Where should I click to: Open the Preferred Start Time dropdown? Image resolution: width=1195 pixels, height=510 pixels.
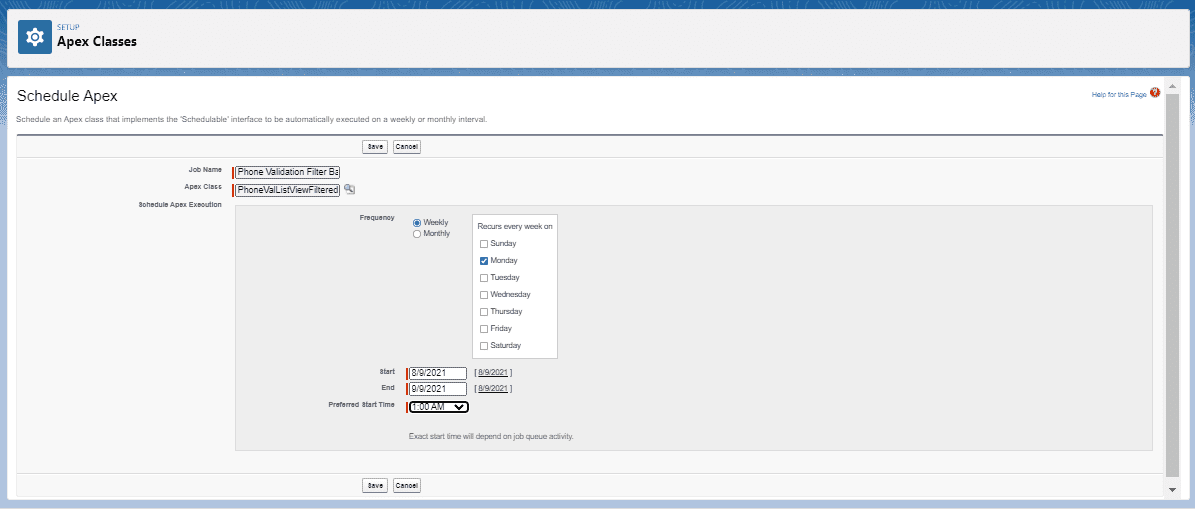pos(439,407)
